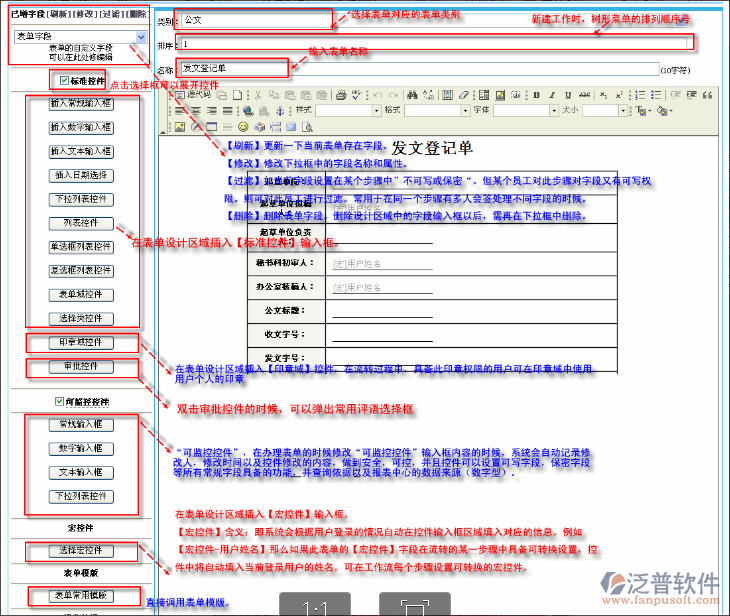Click the Insert Table icon

pos(212,127)
